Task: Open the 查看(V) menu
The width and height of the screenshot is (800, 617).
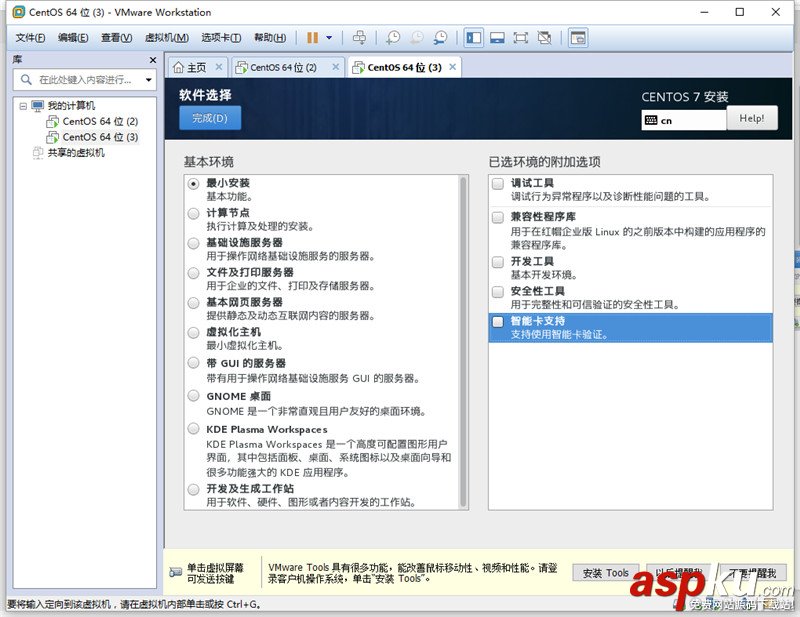Action: click(x=116, y=38)
